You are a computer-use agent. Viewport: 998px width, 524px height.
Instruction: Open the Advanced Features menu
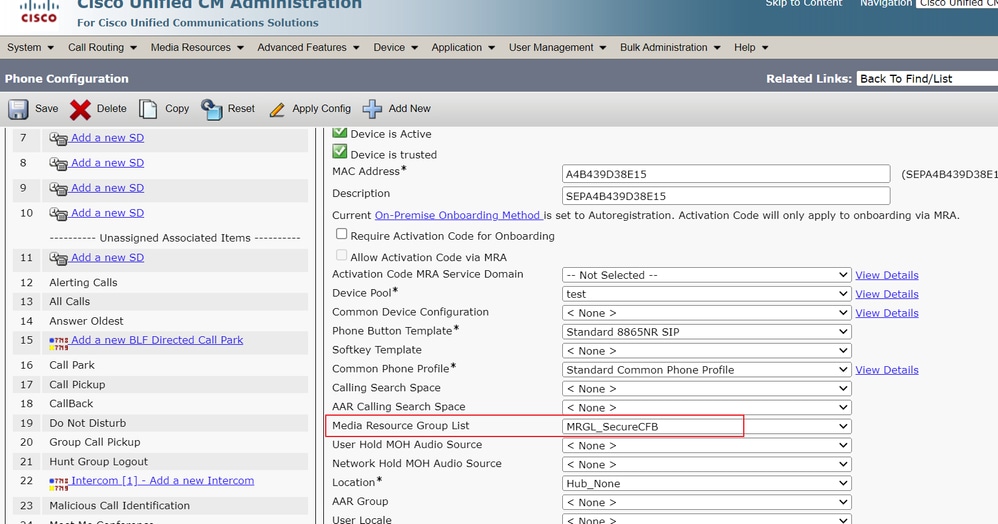[308, 47]
